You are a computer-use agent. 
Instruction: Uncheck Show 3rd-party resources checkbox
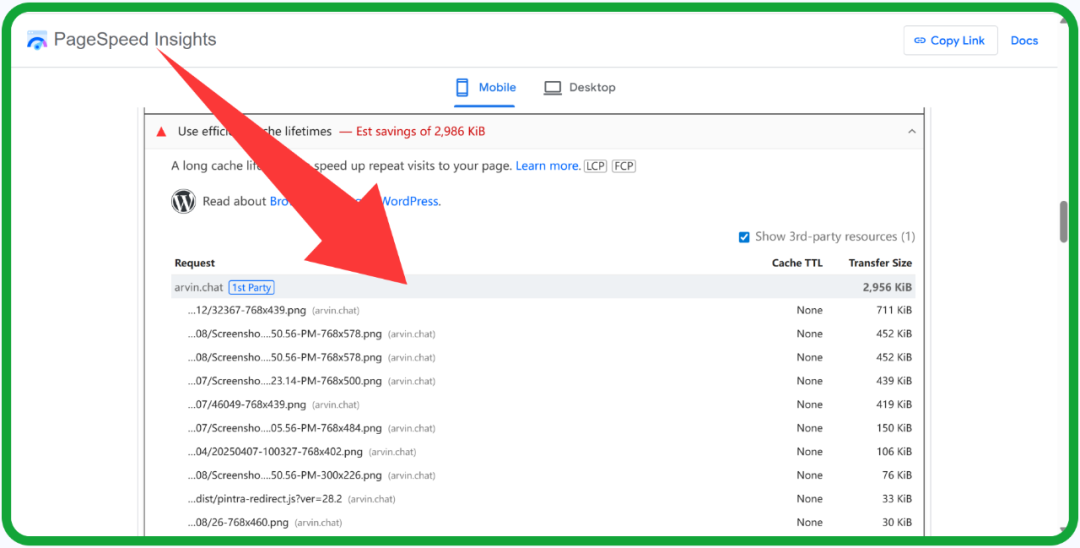(744, 237)
